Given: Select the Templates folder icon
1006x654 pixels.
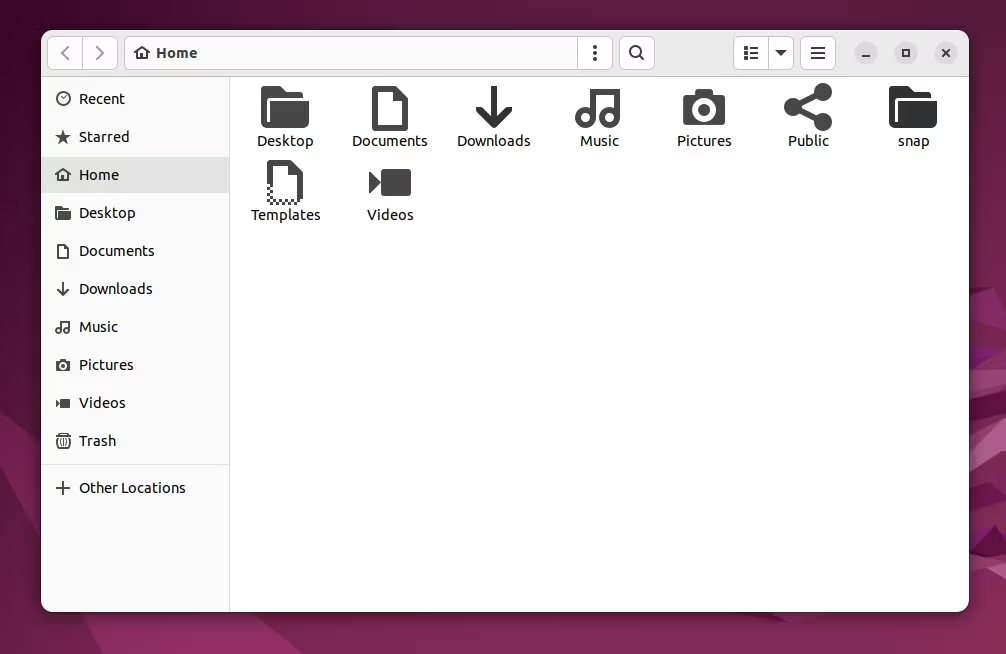Looking at the screenshot, I should pos(285,182).
